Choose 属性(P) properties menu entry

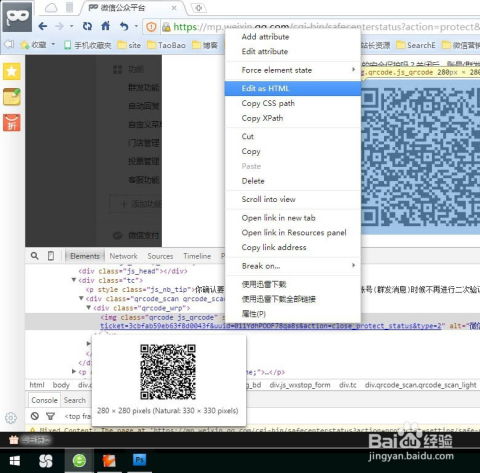point(293,314)
